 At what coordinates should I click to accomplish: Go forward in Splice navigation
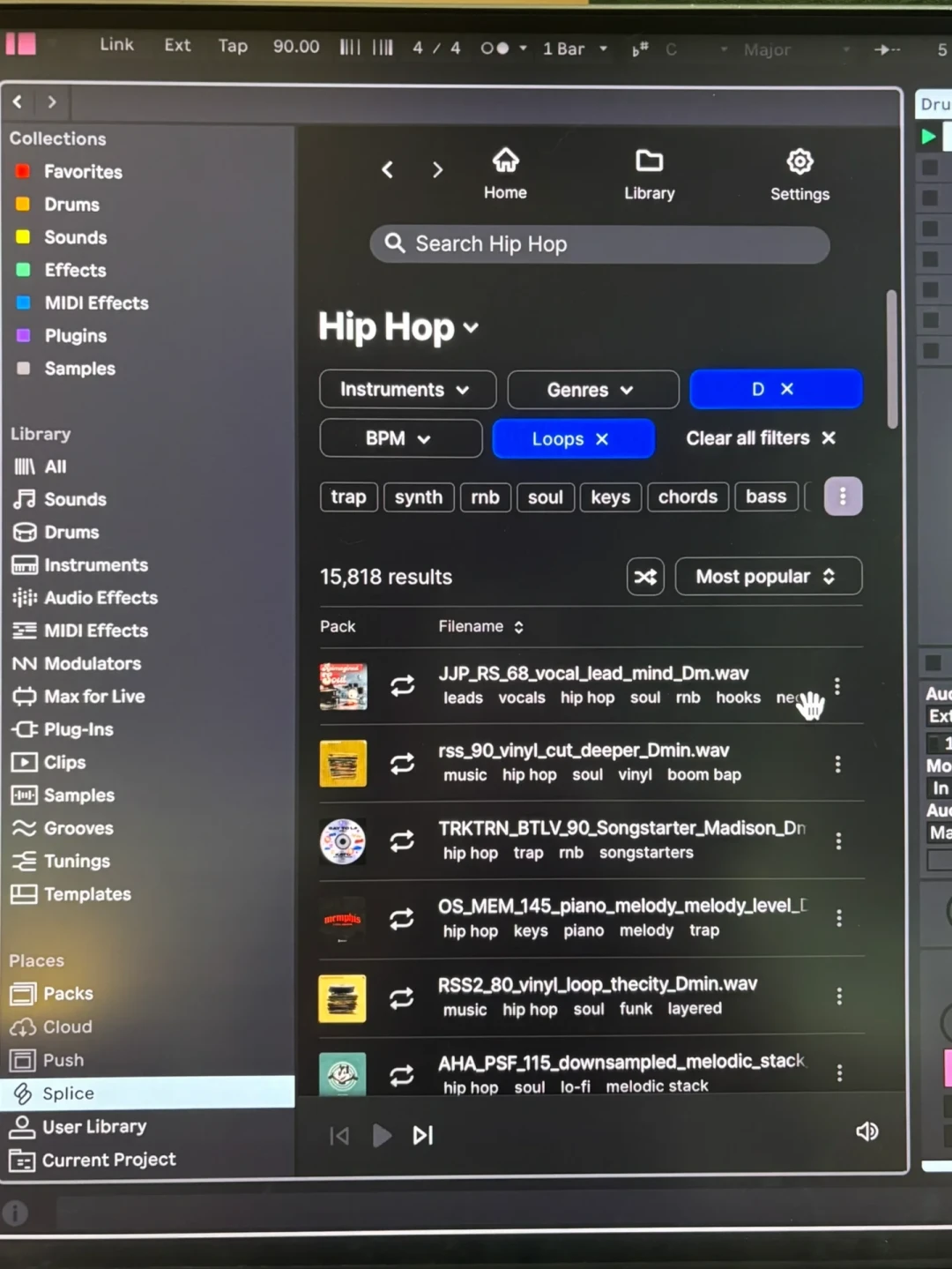pos(437,169)
